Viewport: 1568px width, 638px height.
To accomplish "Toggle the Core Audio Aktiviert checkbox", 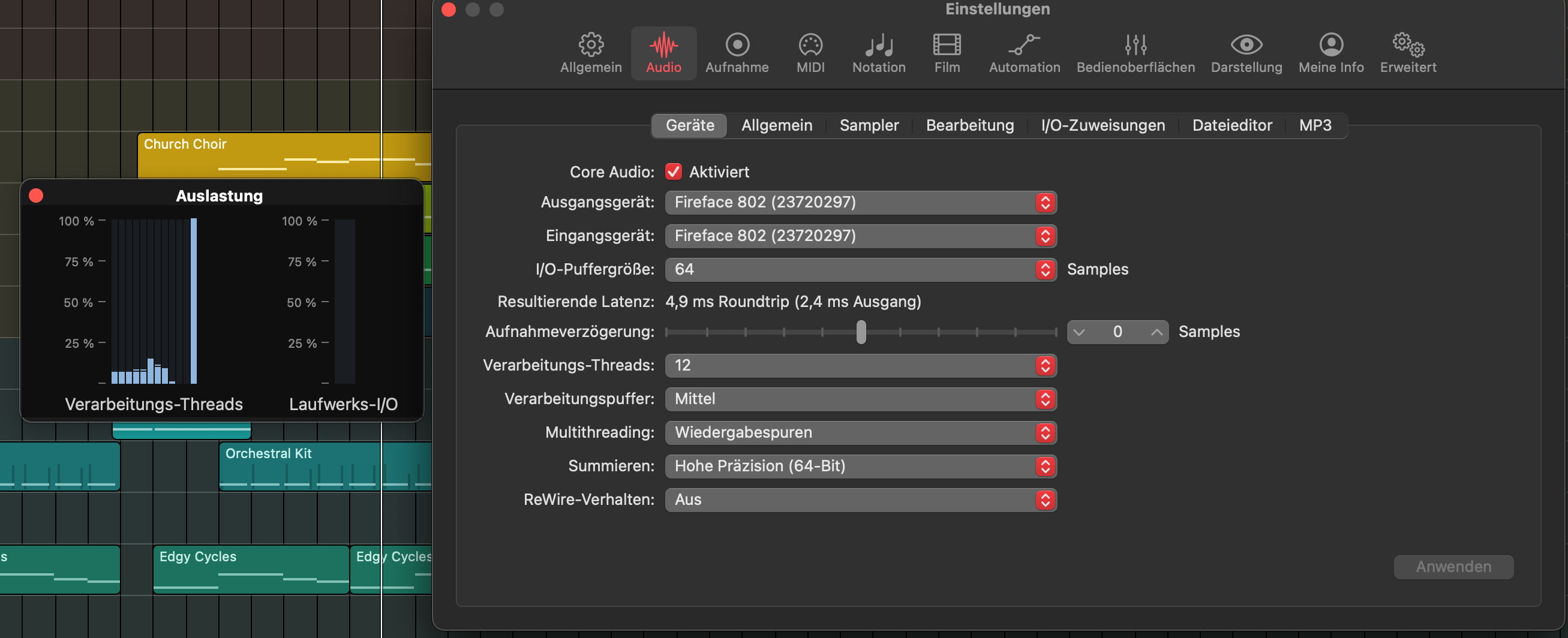I will click(x=673, y=172).
